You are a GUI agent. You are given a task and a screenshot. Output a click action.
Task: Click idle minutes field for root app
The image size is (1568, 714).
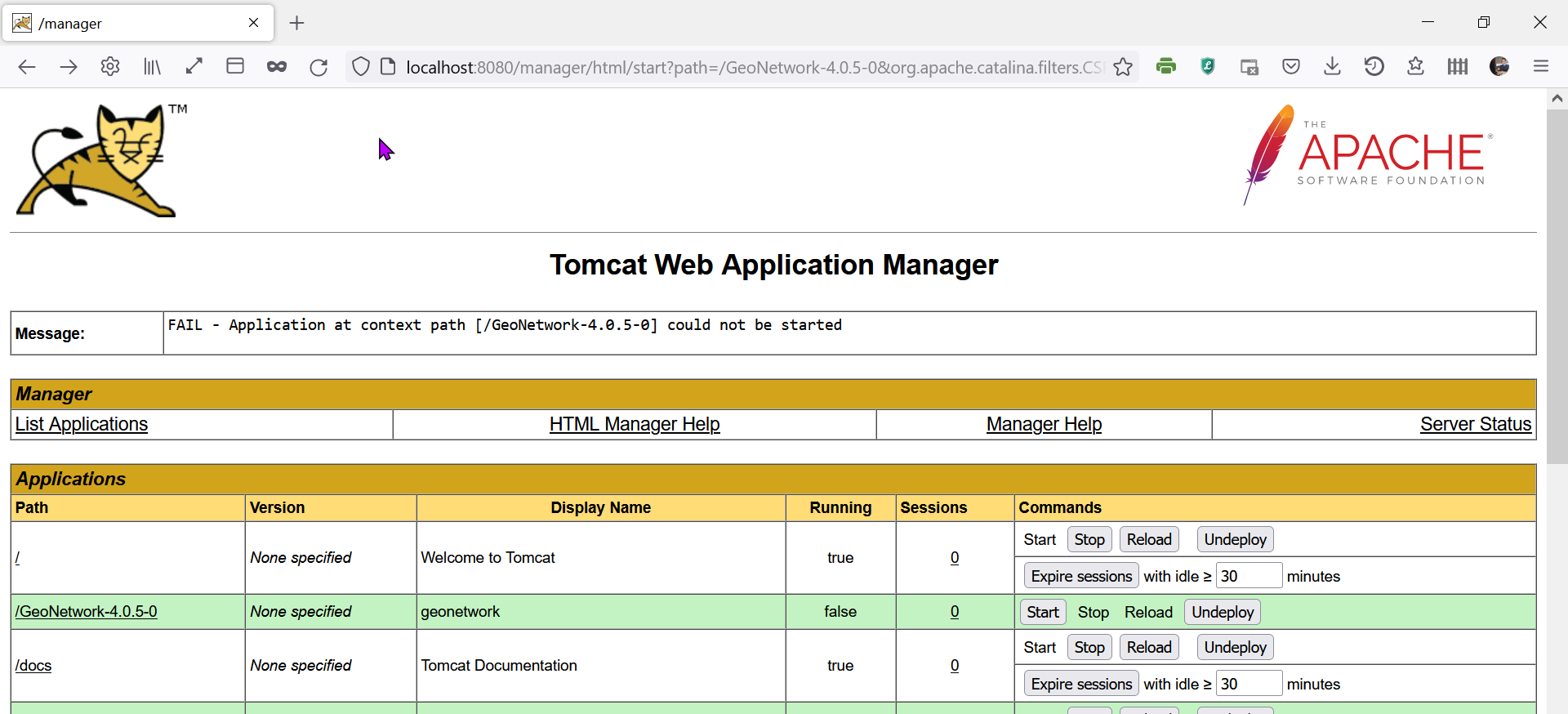(x=1249, y=576)
